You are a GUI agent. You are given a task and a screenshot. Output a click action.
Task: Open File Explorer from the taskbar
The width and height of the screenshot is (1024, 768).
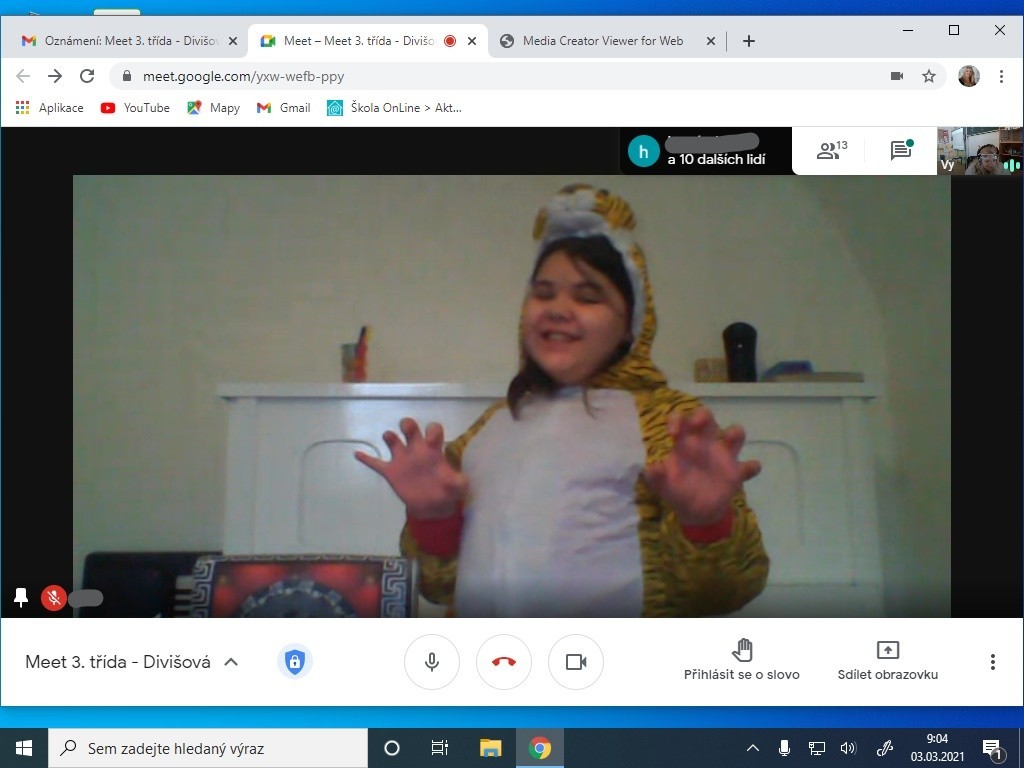pos(490,748)
